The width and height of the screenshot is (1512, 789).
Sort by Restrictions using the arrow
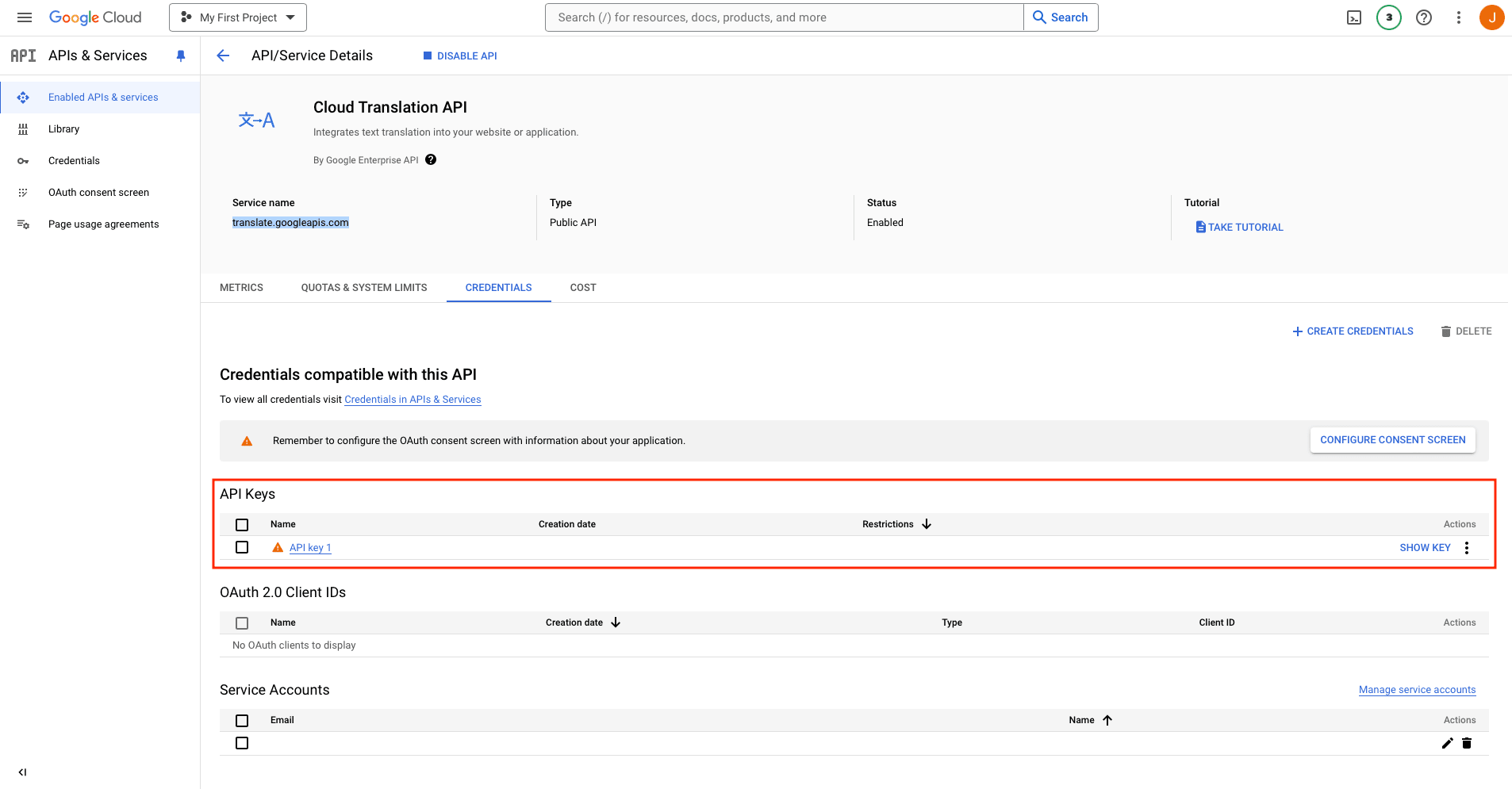click(x=926, y=524)
